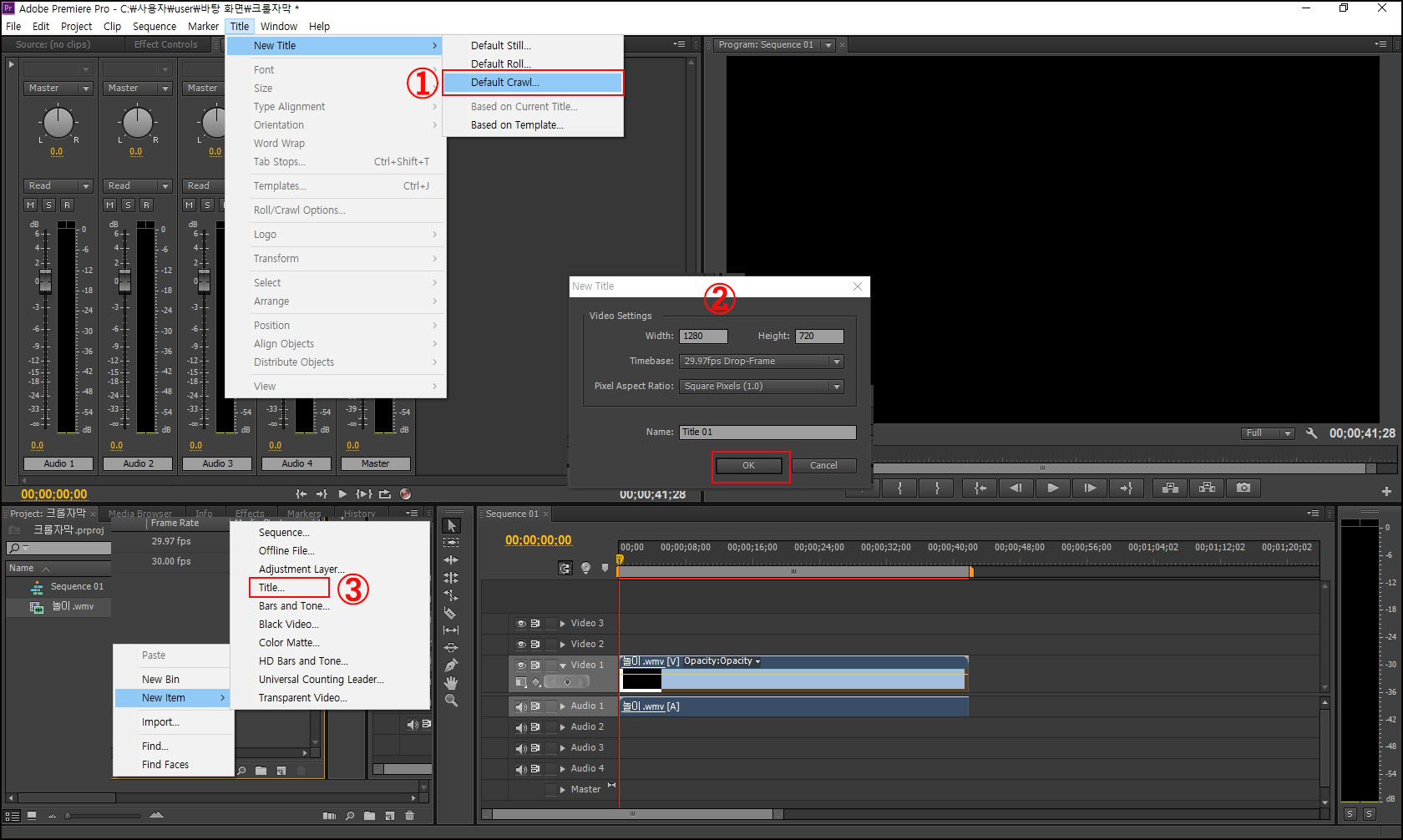The height and width of the screenshot is (840, 1403).
Task: Select the Hand tool
Action: tap(451, 683)
